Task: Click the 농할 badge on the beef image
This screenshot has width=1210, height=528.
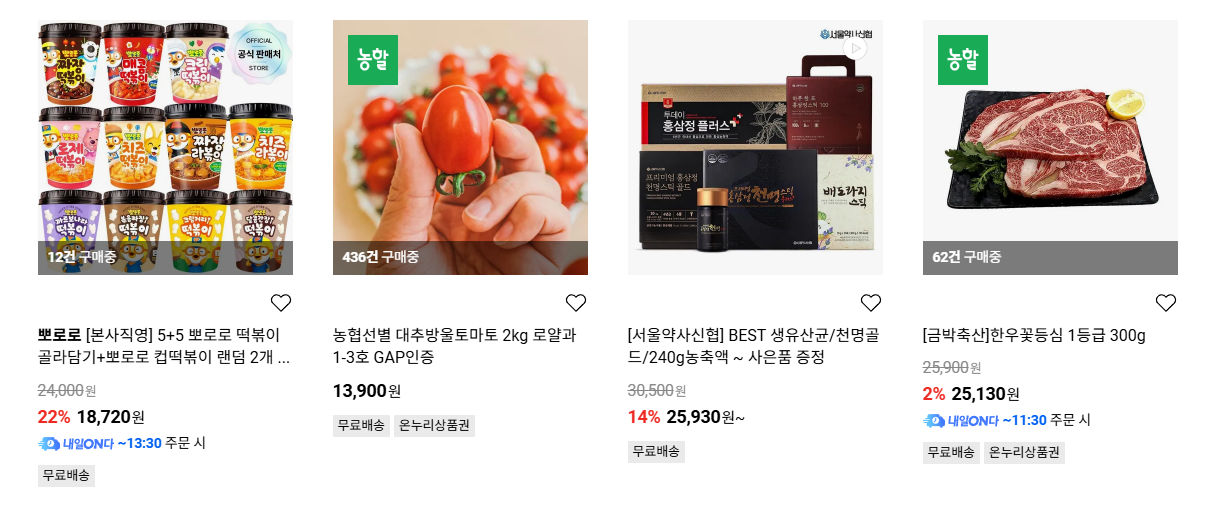Action: pos(962,60)
